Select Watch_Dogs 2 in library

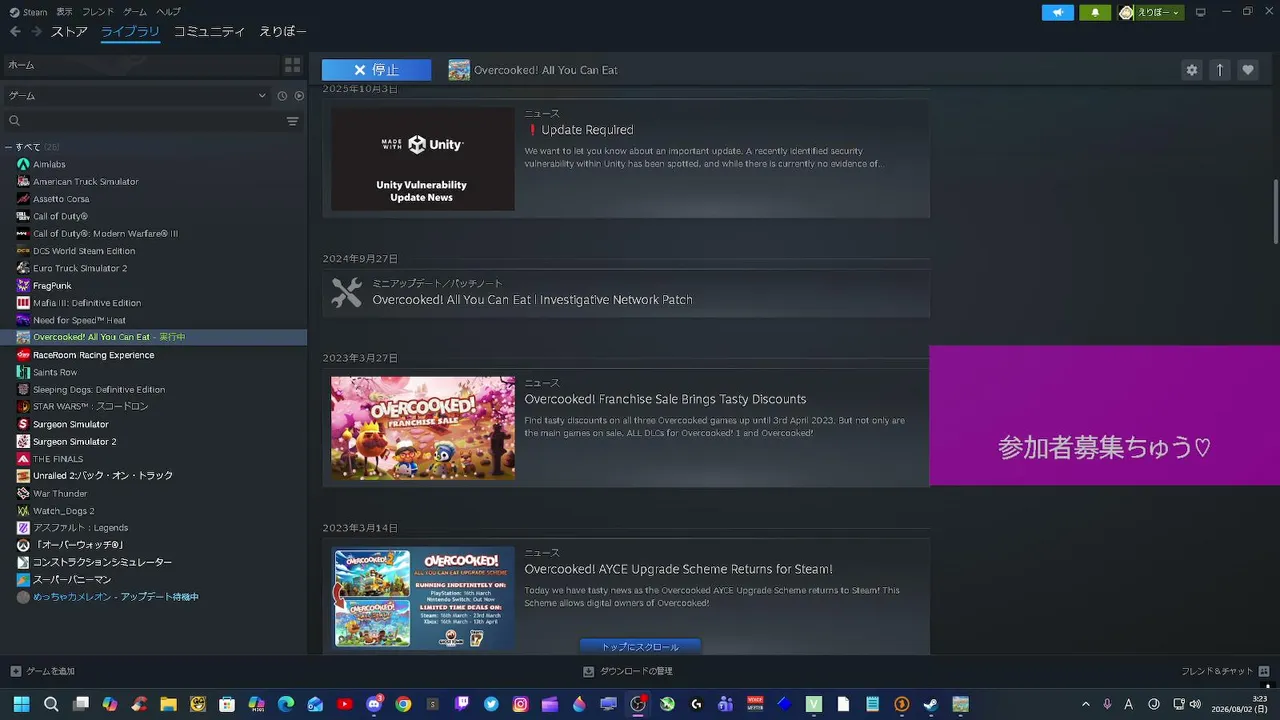click(x=63, y=511)
